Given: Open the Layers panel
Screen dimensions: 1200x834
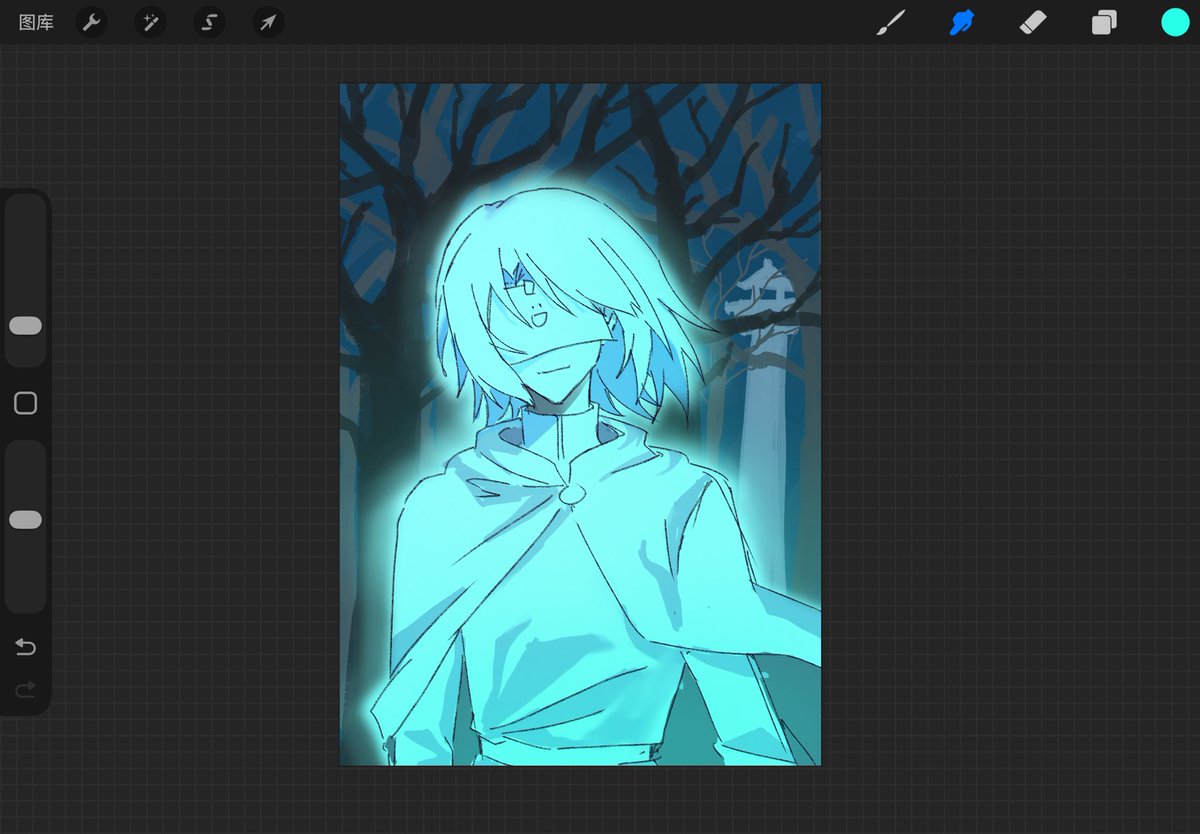Looking at the screenshot, I should pos(1102,22).
